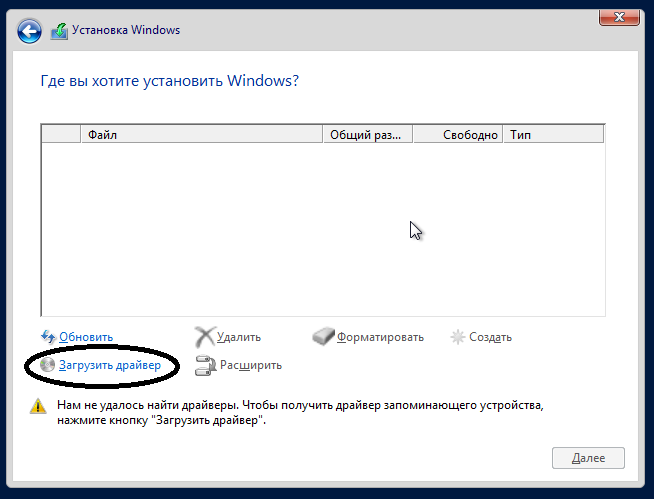Image resolution: width=654 pixels, height=499 pixels.
Task: Click the starburst create icon
Action: (x=458, y=337)
